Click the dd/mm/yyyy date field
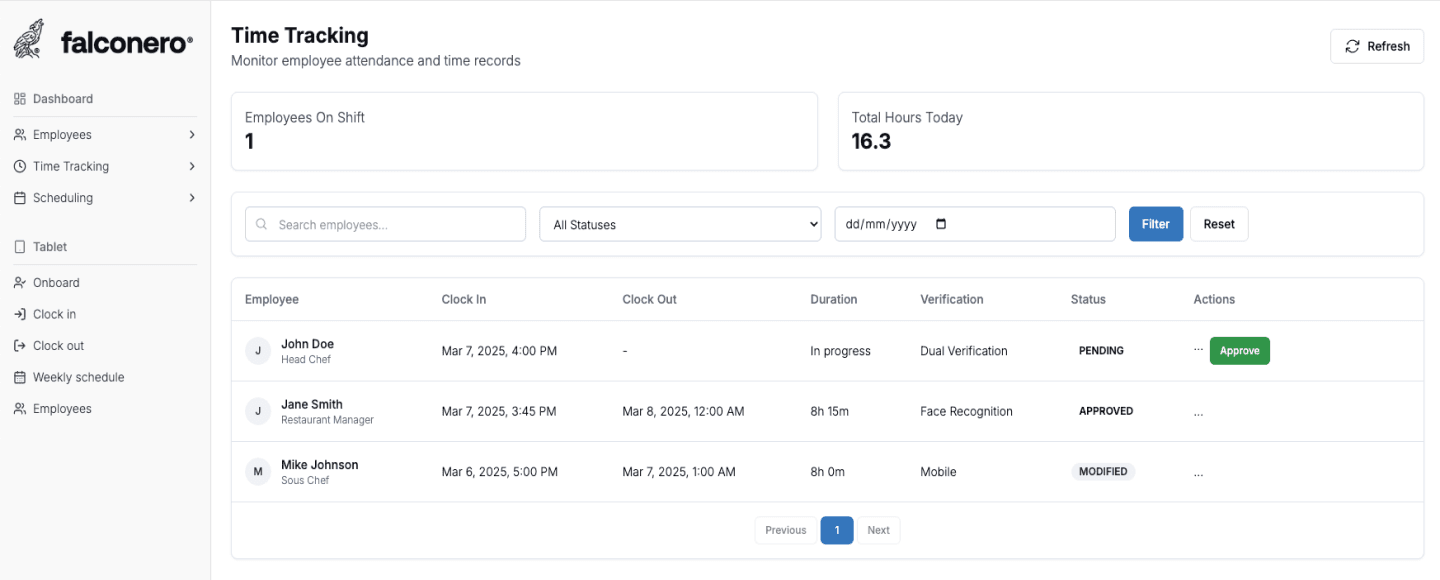This screenshot has height=580, width=1440. tap(975, 224)
